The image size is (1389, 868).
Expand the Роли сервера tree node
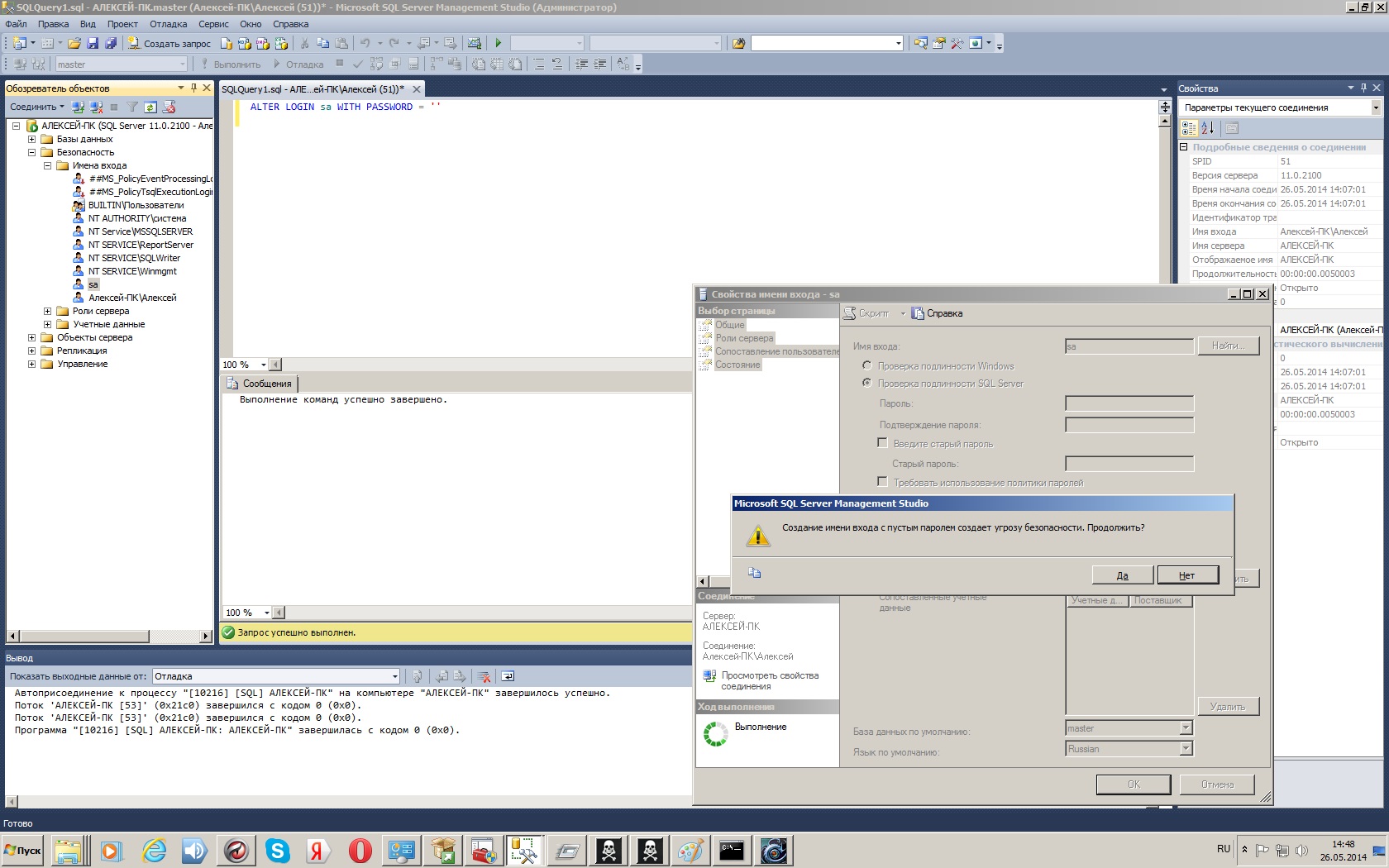(47, 311)
